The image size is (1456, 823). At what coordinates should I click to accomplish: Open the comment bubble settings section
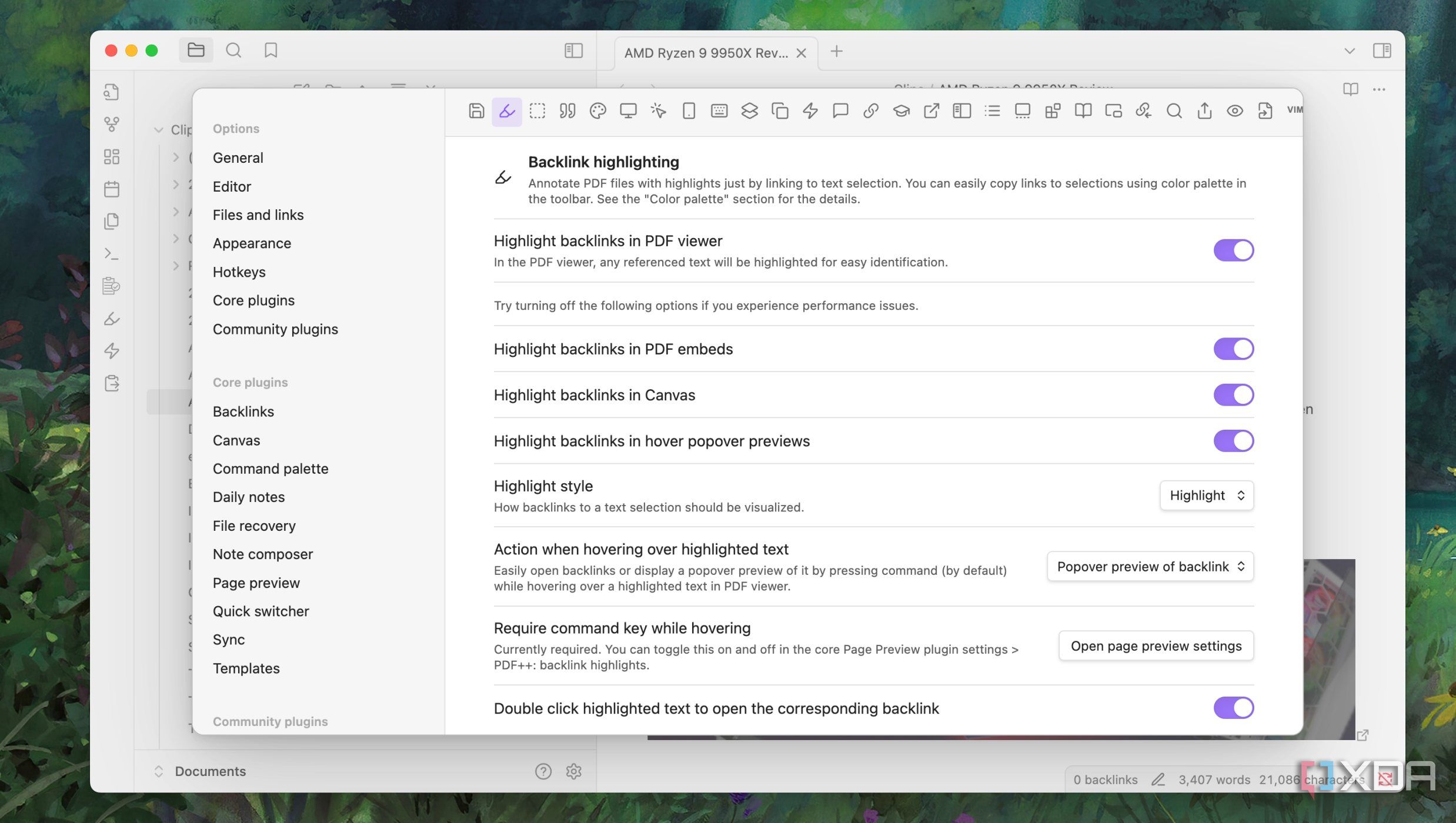840,111
